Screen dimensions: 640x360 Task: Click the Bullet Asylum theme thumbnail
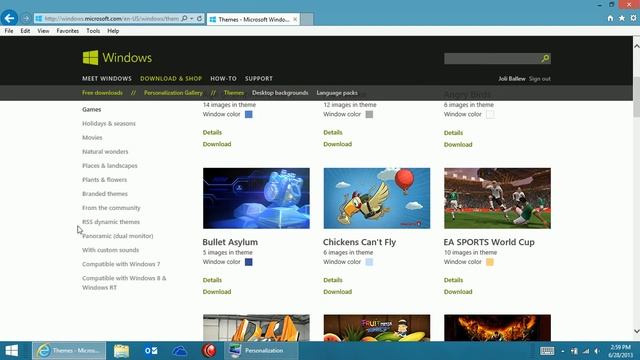coord(256,198)
